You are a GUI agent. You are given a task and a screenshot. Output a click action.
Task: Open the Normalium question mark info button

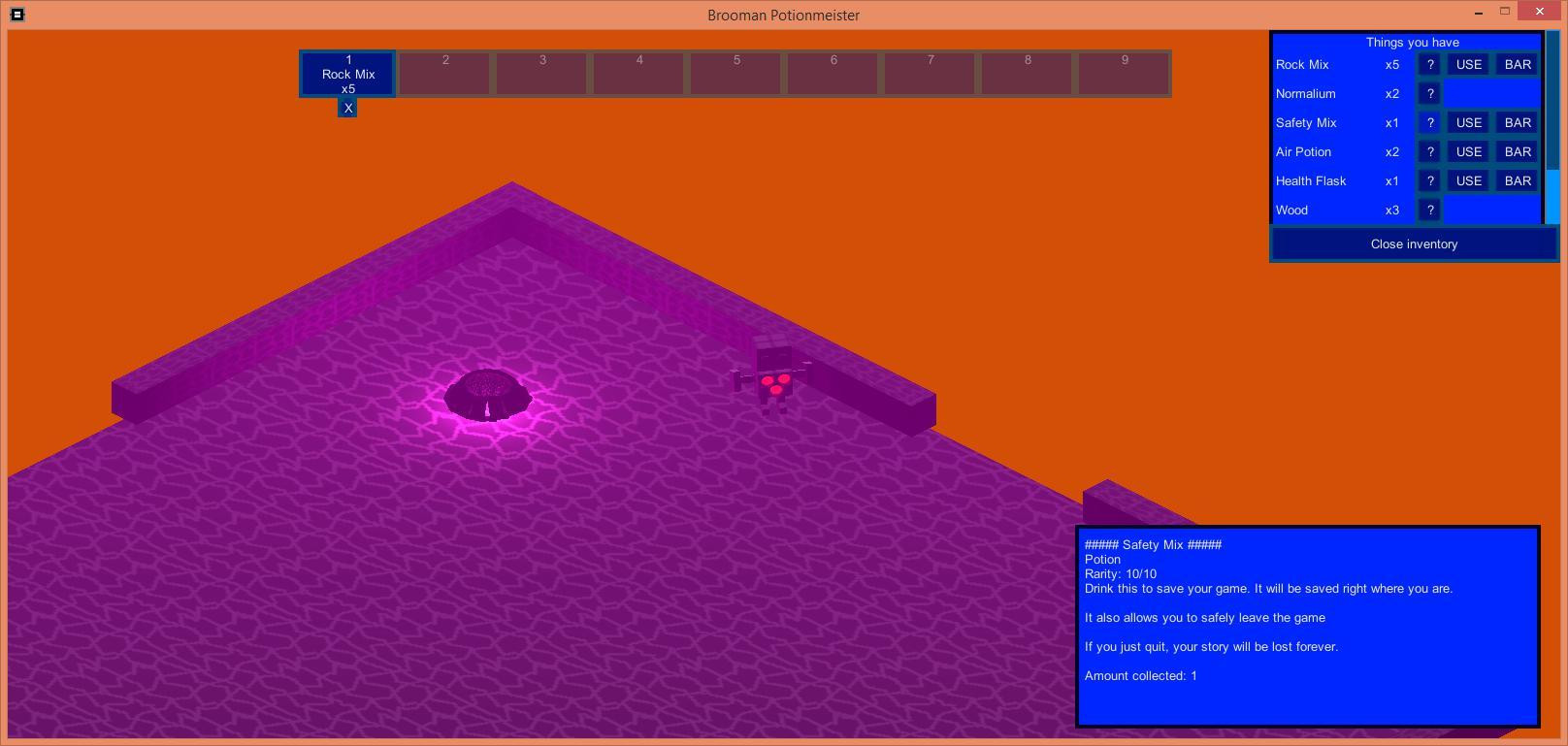click(1429, 94)
